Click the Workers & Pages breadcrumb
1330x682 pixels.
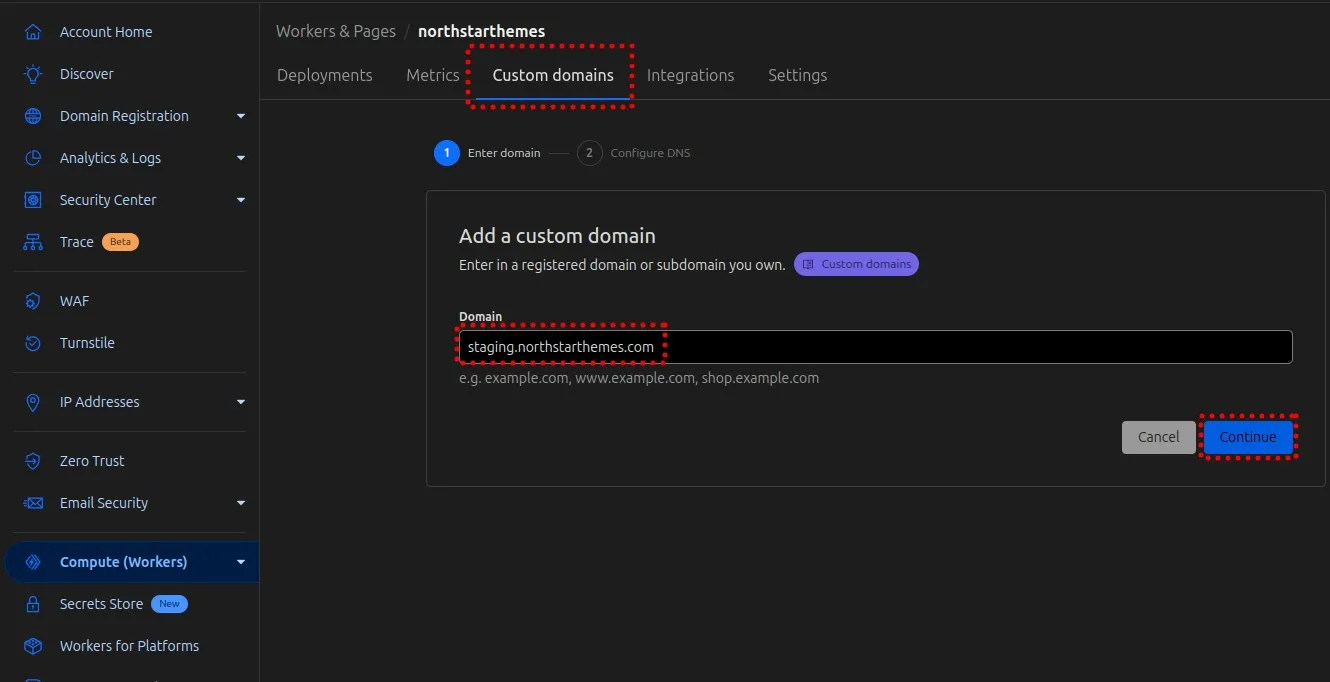336,31
